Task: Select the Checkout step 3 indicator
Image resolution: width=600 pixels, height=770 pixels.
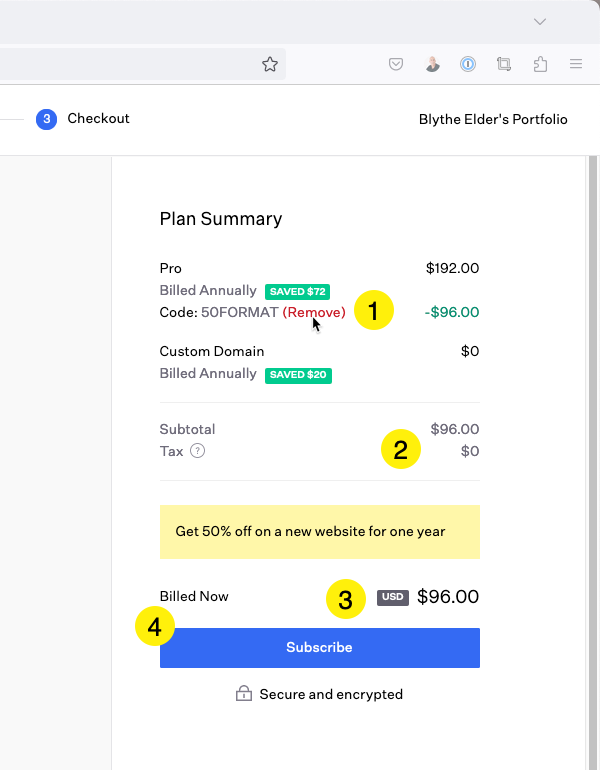Action: coord(47,119)
